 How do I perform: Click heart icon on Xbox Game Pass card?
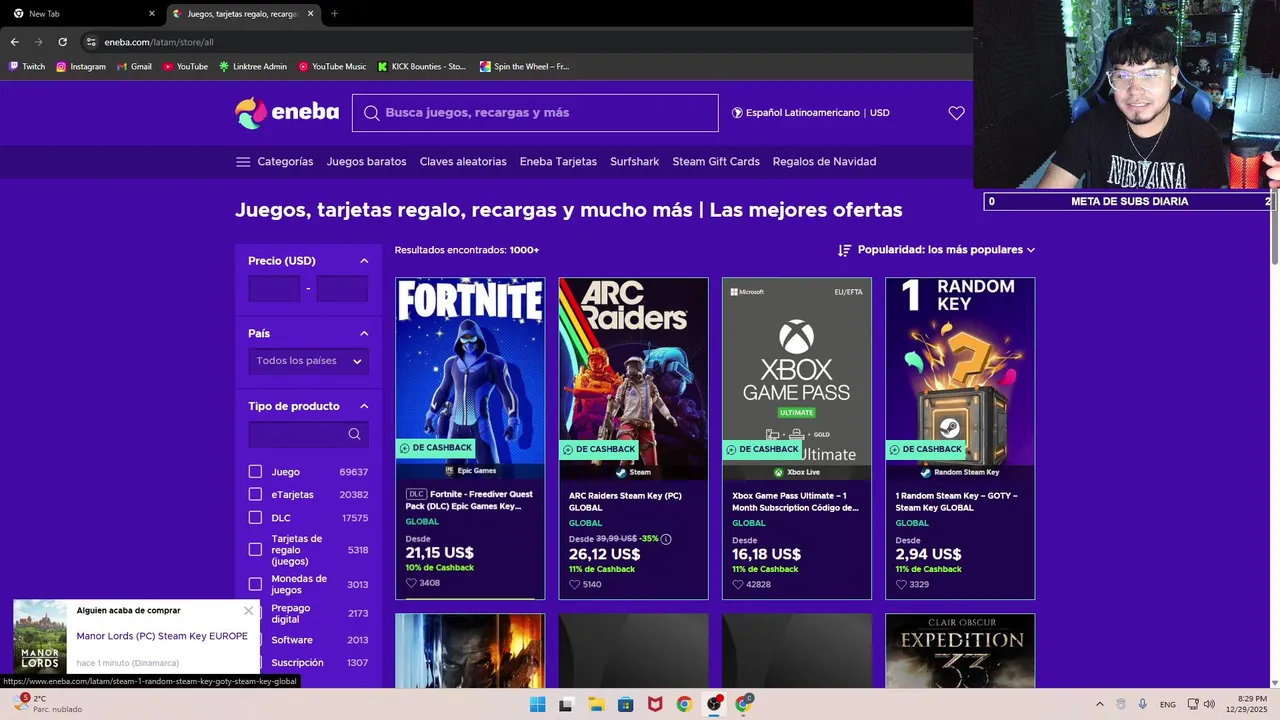pos(738,584)
